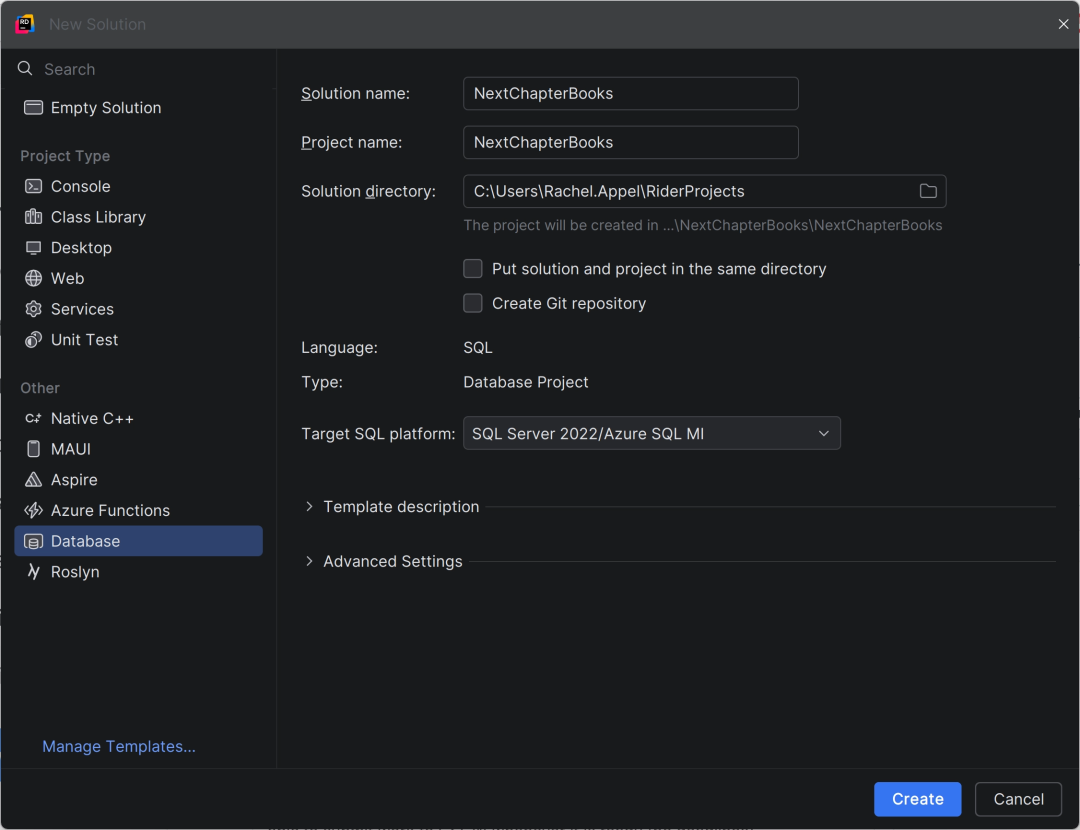Choose the Console template label
The width and height of the screenshot is (1080, 830).
(x=81, y=187)
